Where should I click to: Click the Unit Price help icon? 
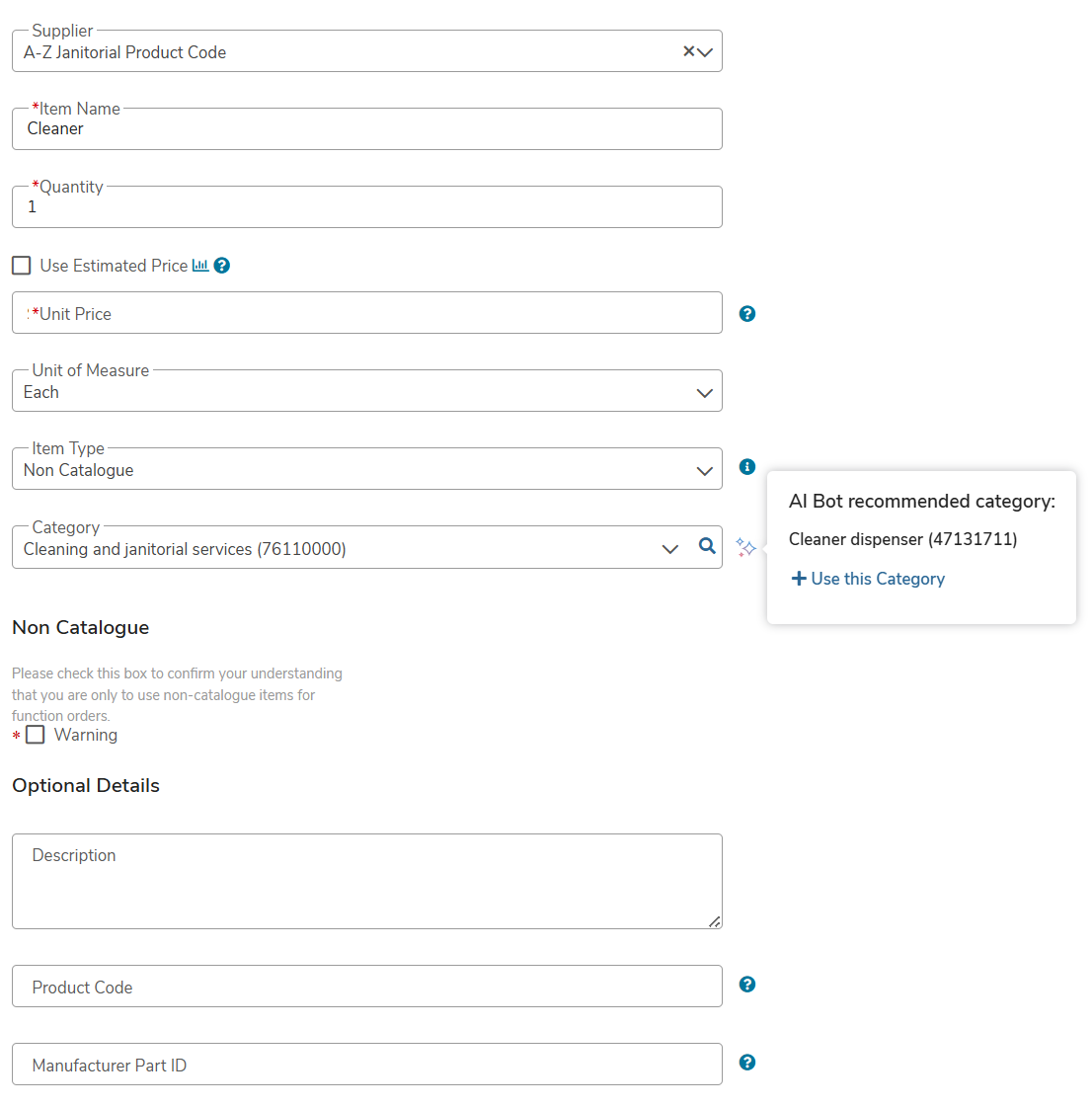[x=747, y=314]
